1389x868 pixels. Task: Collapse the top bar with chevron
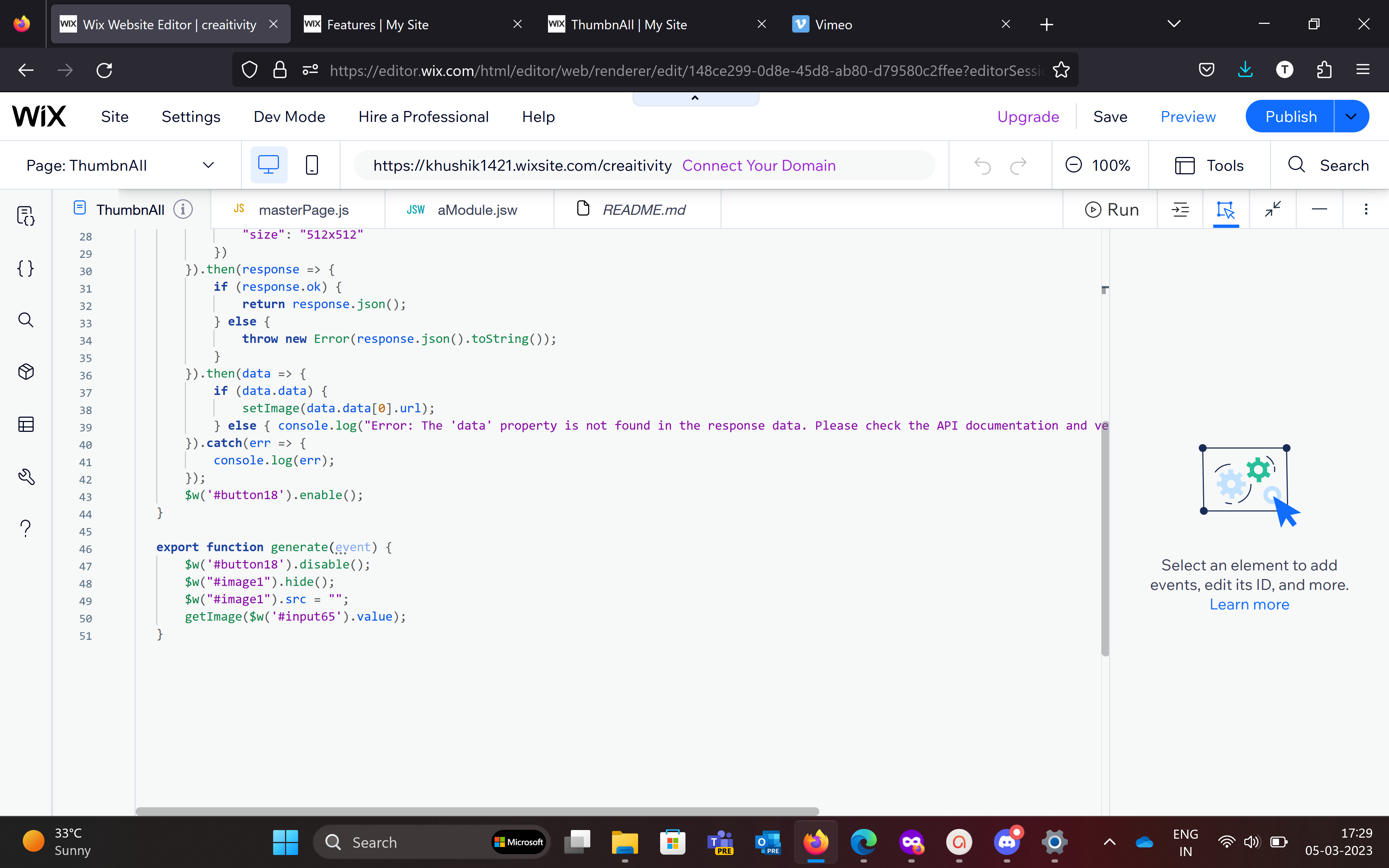click(695, 98)
